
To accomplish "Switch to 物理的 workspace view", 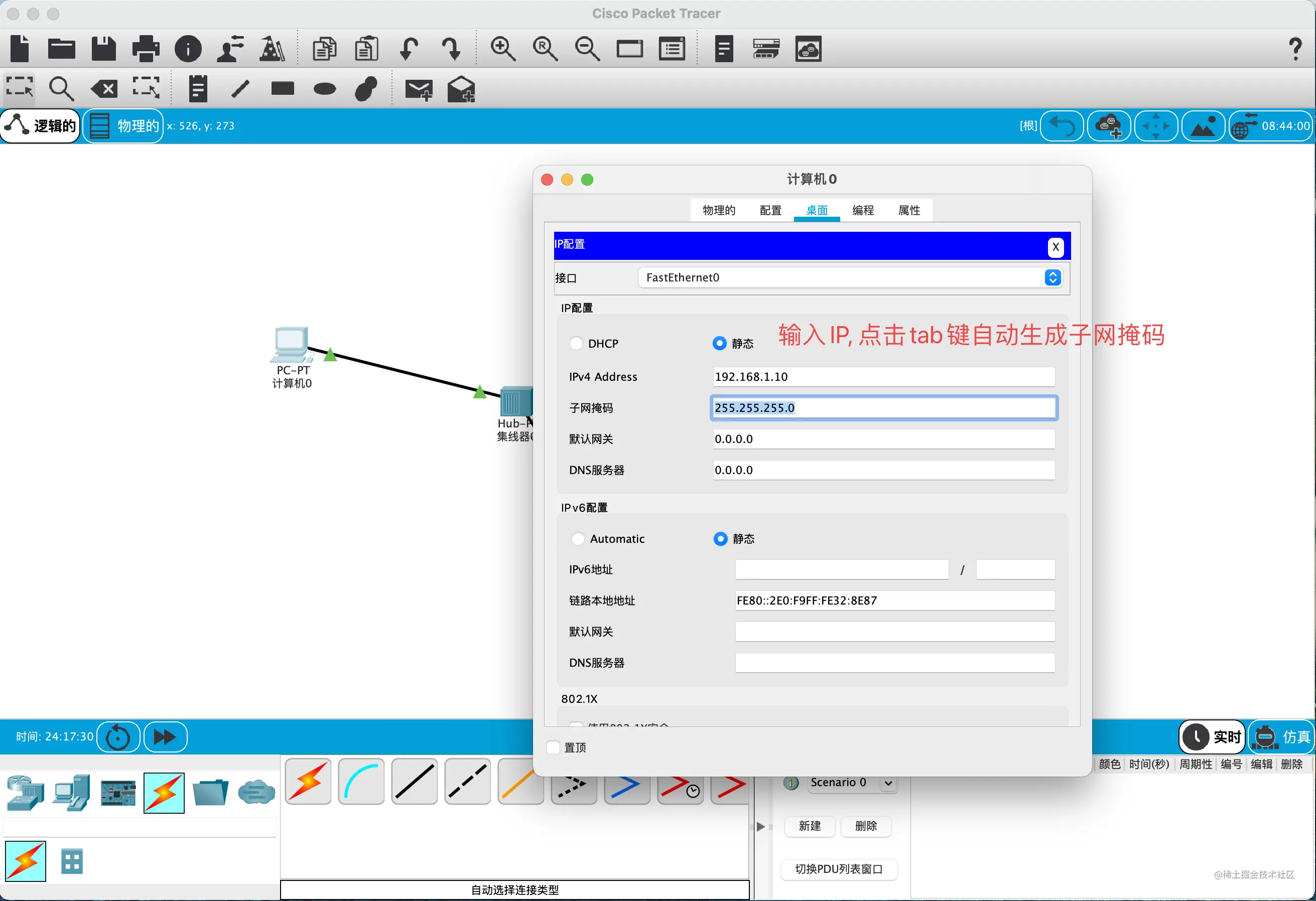I will tap(123, 125).
